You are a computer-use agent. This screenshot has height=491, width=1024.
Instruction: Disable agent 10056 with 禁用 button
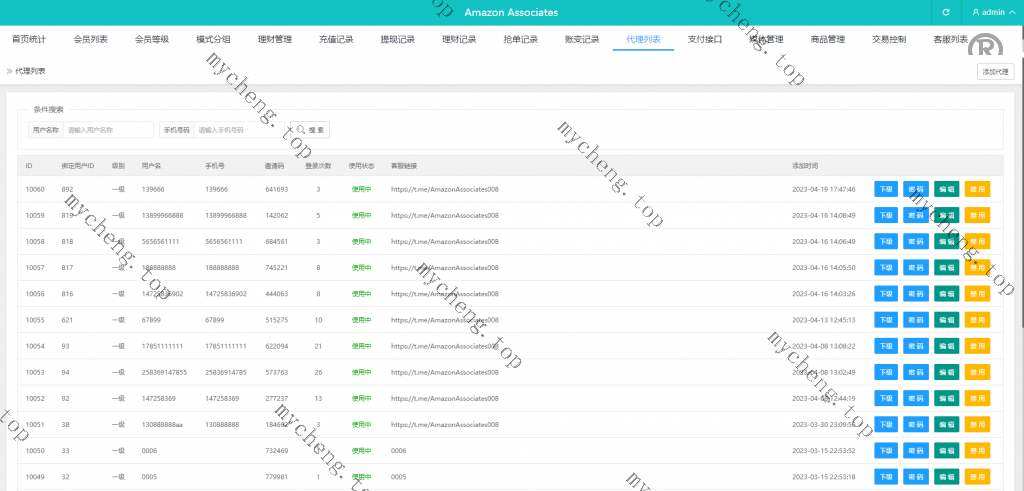(x=977, y=294)
